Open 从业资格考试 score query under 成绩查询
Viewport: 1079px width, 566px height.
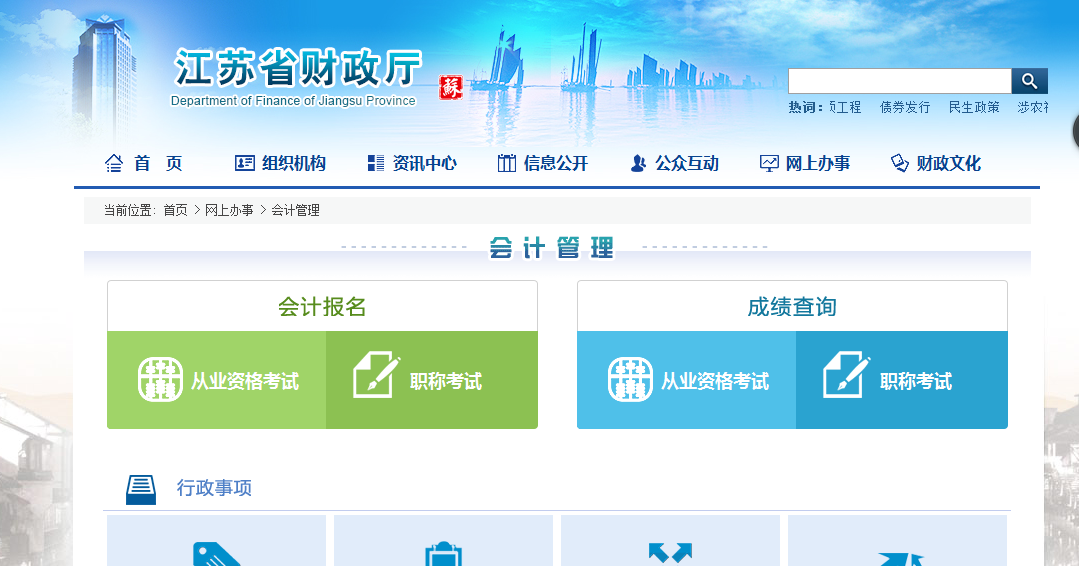tap(715, 381)
